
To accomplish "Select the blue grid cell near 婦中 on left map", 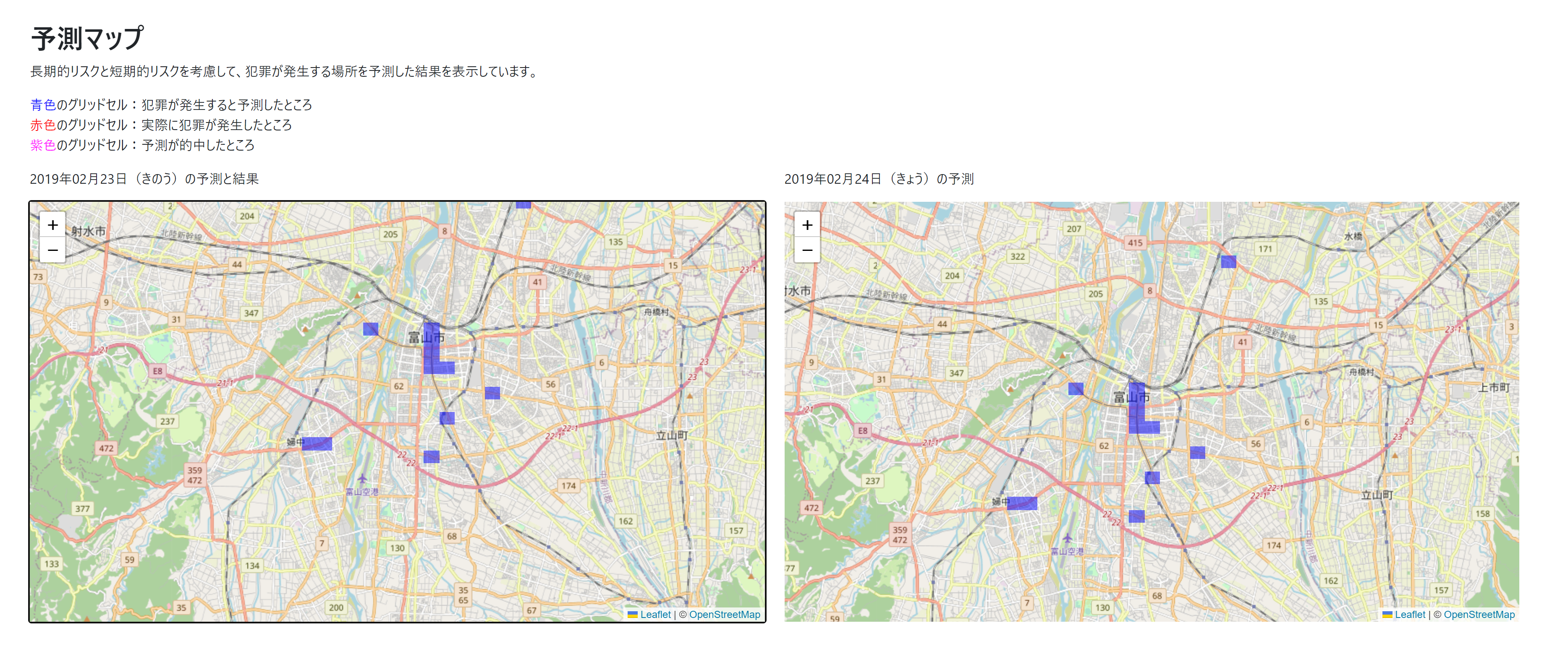I will (317, 443).
